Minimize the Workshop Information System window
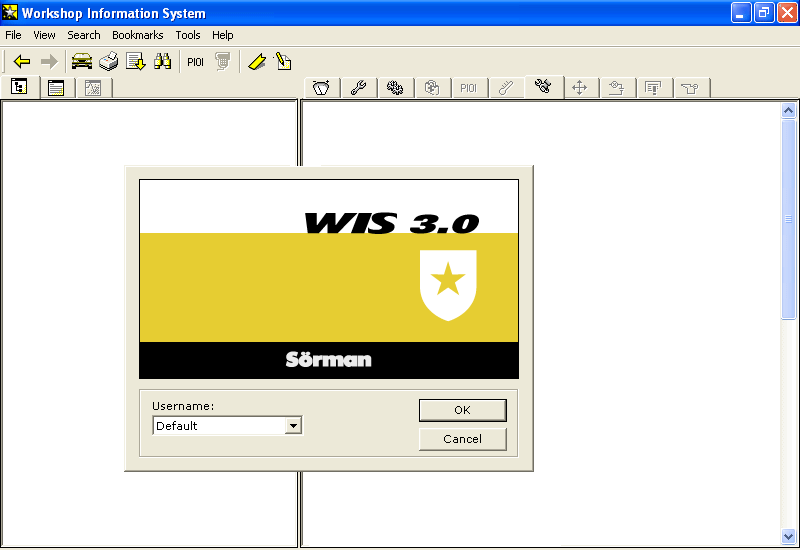The width and height of the screenshot is (800, 550). [741, 13]
